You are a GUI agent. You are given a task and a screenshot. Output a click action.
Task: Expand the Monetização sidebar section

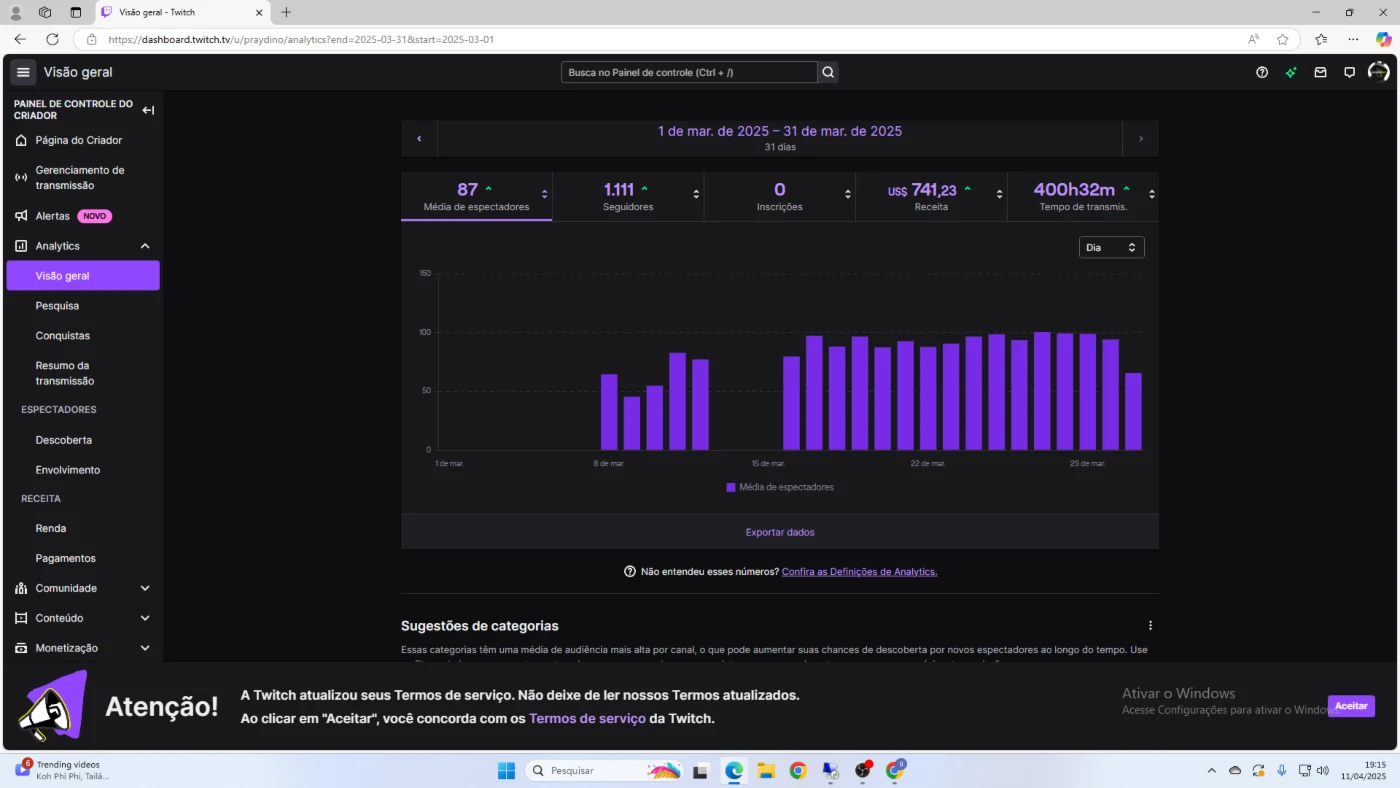click(145, 648)
